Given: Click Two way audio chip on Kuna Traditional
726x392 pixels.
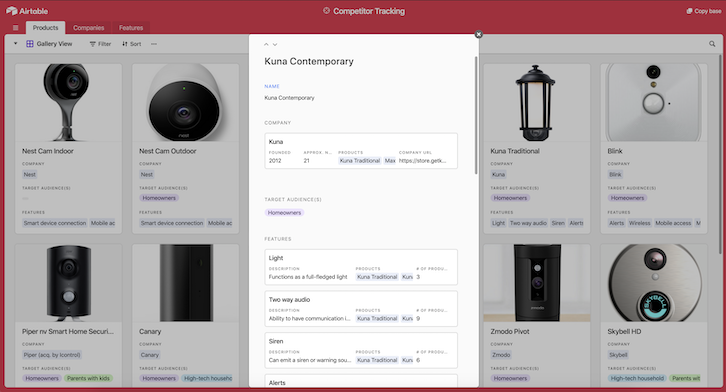Looking at the screenshot, I should [x=528, y=223].
